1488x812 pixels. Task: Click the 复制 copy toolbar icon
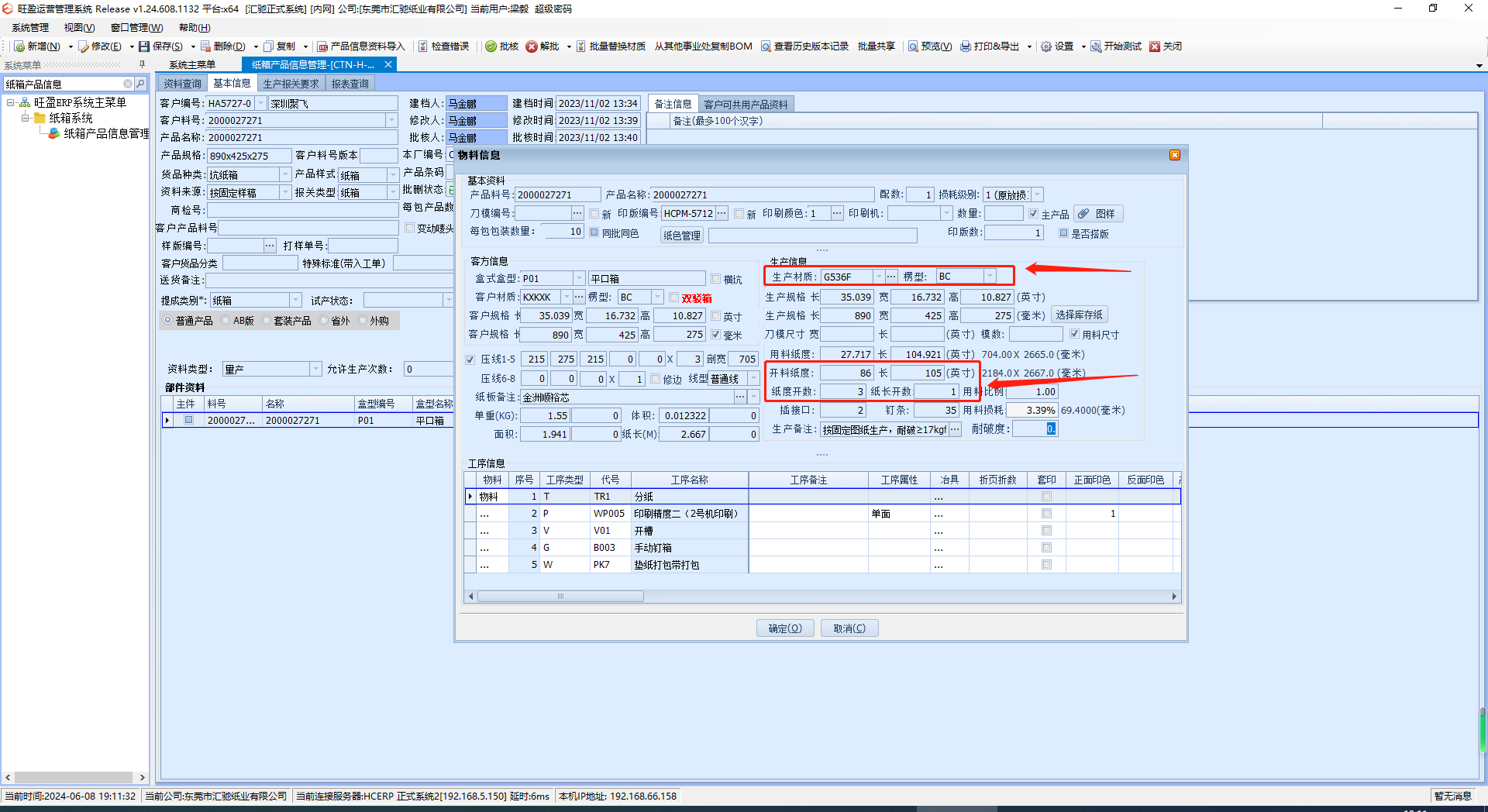tap(269, 46)
